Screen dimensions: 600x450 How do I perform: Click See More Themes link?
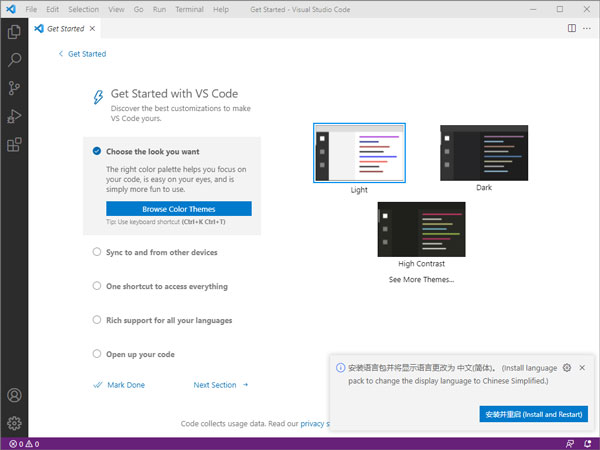tap(421, 279)
